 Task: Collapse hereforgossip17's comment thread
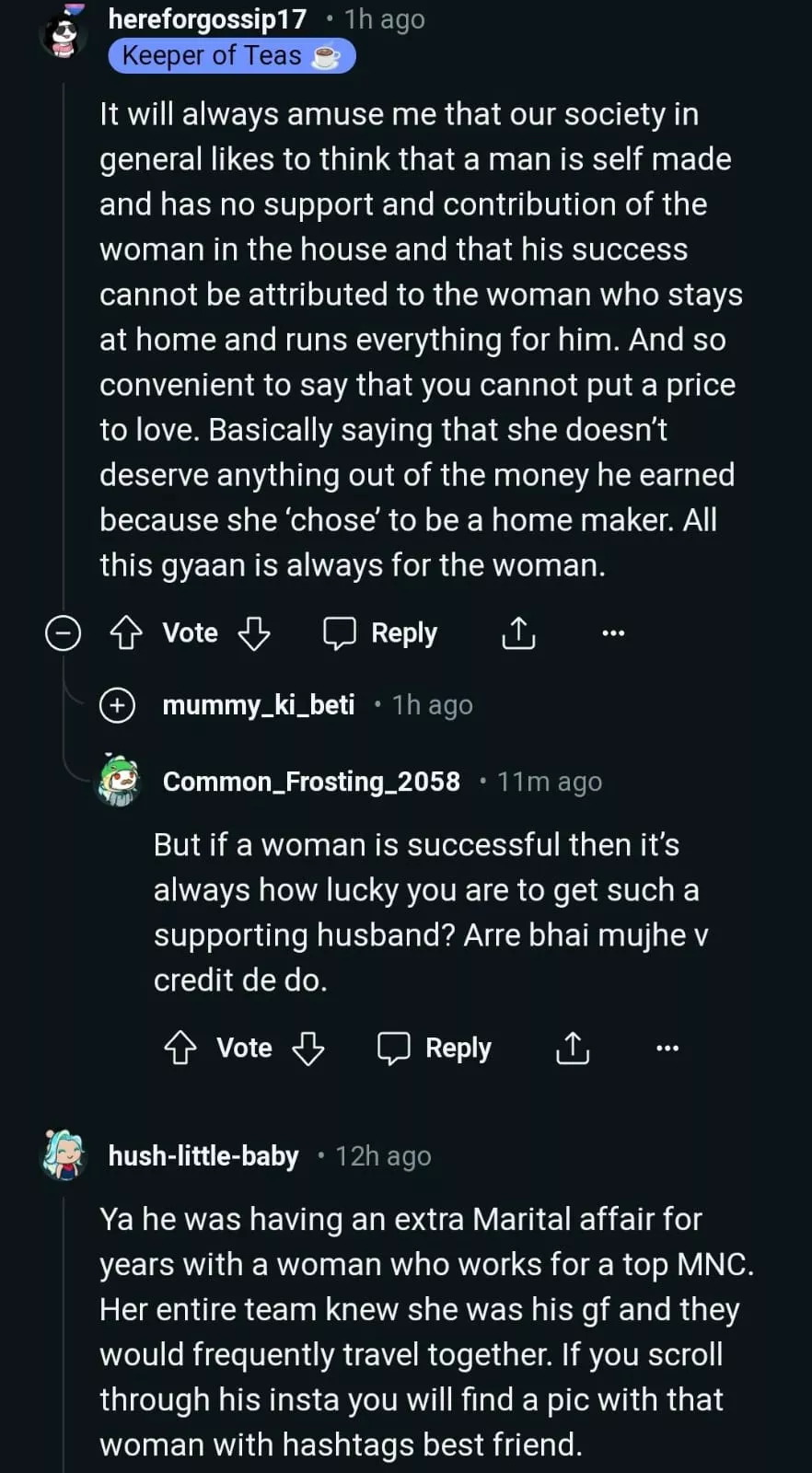point(64,633)
